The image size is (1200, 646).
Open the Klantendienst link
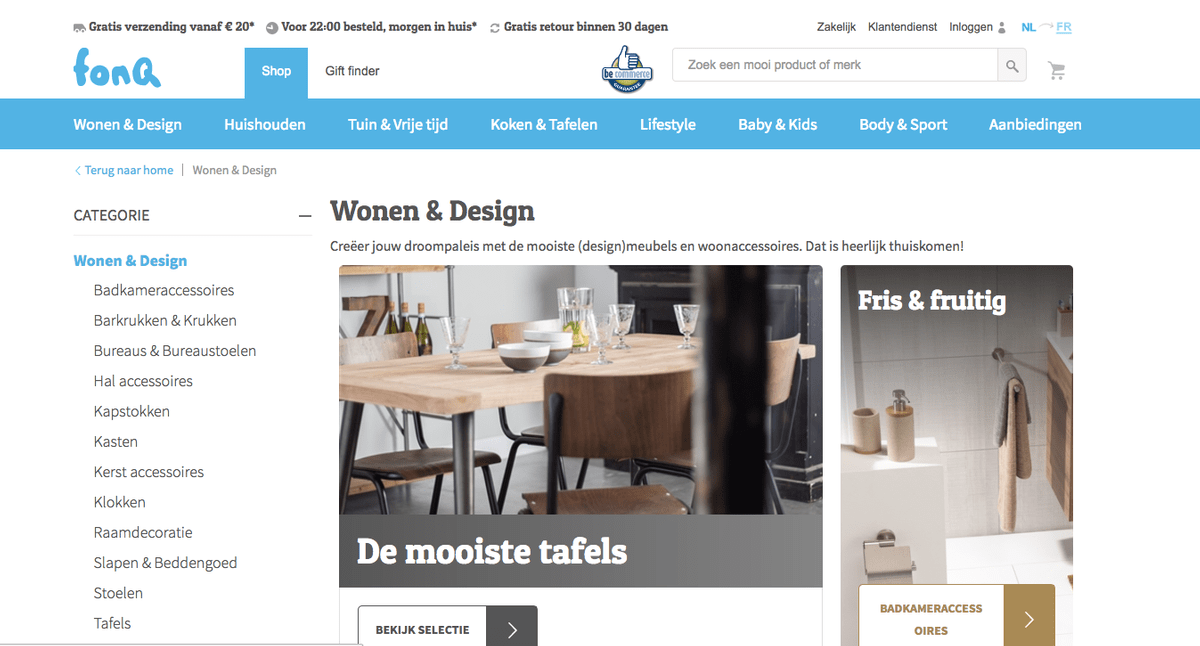pos(902,28)
